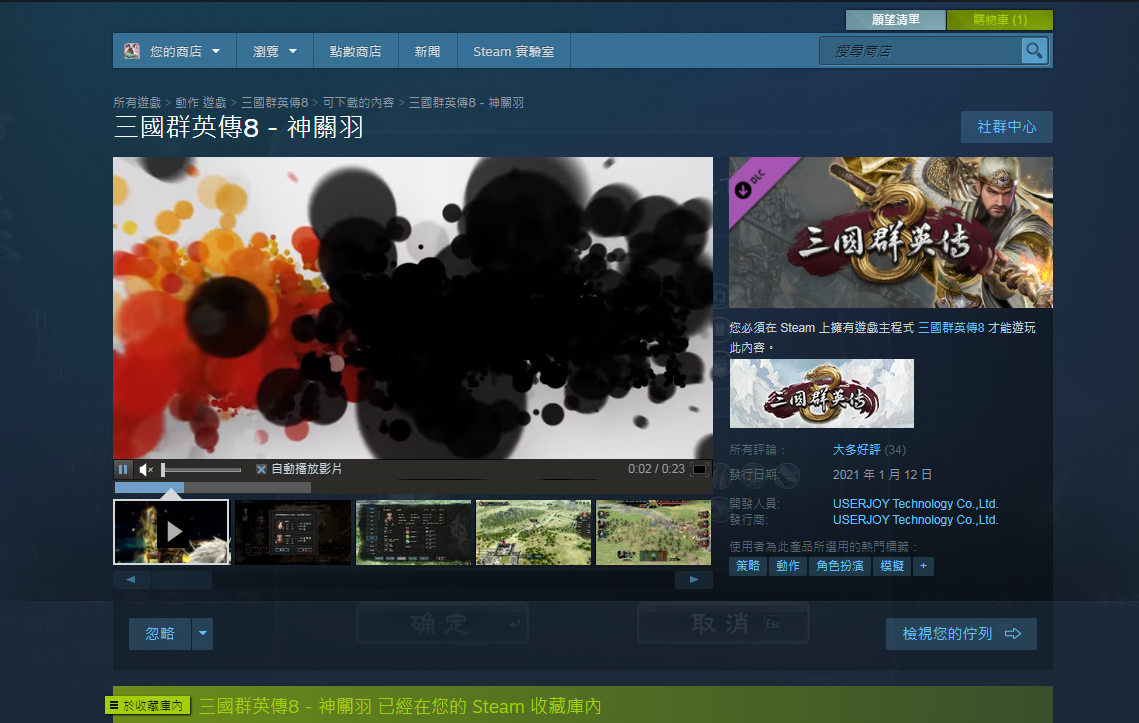The image size is (1139, 723).
Task: Open Steam 實驗室 menu item
Action: (x=514, y=51)
